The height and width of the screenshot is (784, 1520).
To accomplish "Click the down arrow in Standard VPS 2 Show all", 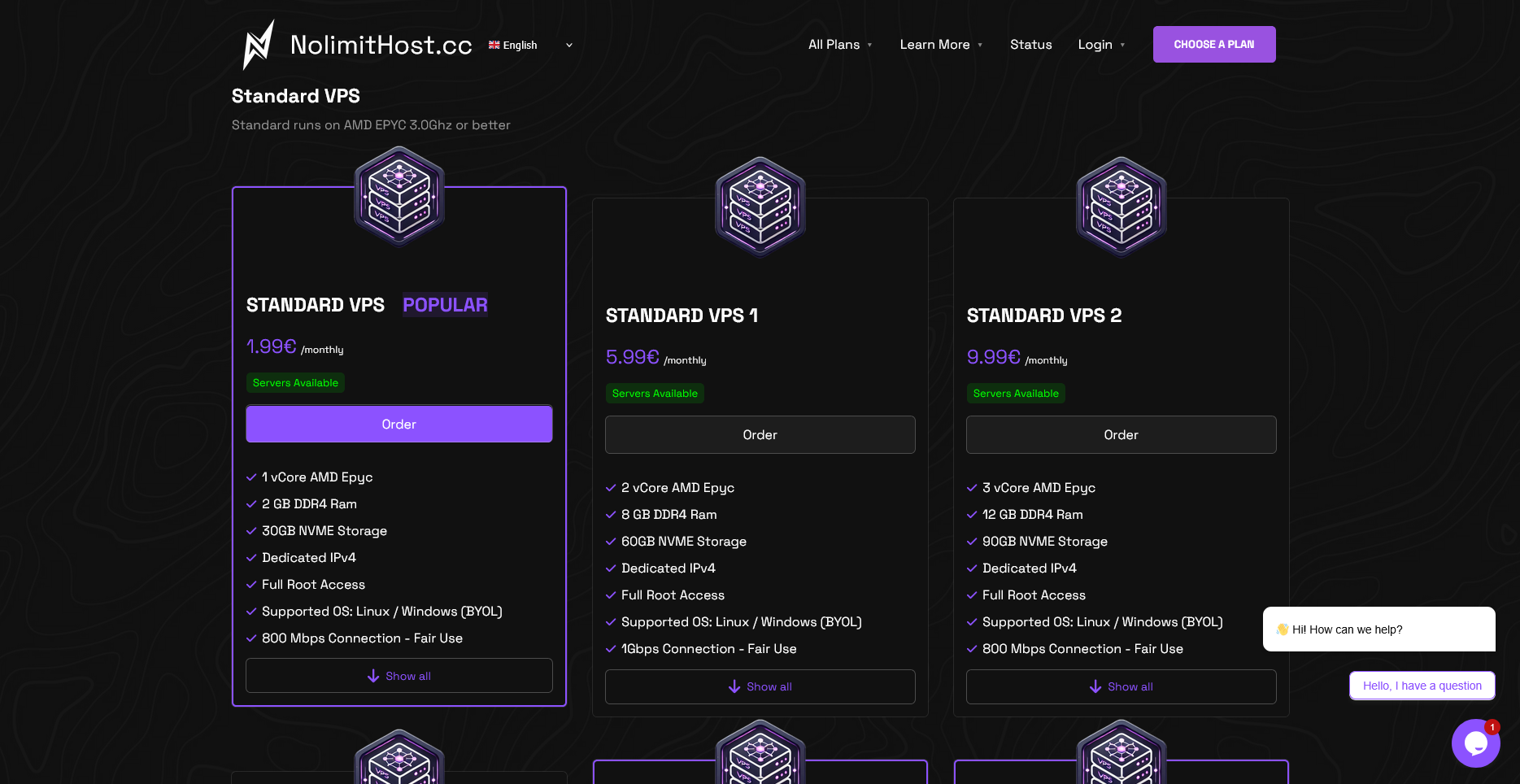I will pos(1095,686).
